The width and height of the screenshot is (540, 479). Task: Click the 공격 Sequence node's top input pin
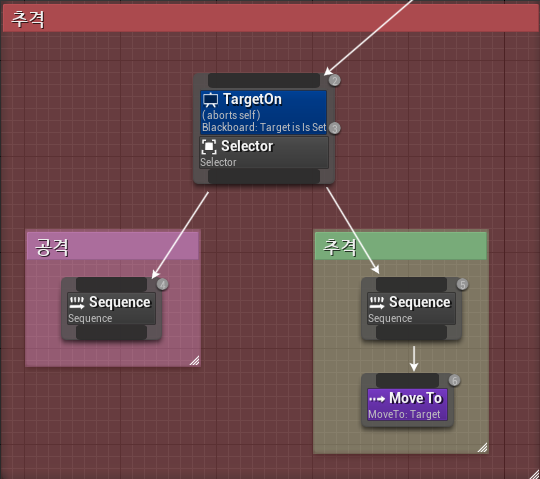pyautogui.click(x=111, y=284)
